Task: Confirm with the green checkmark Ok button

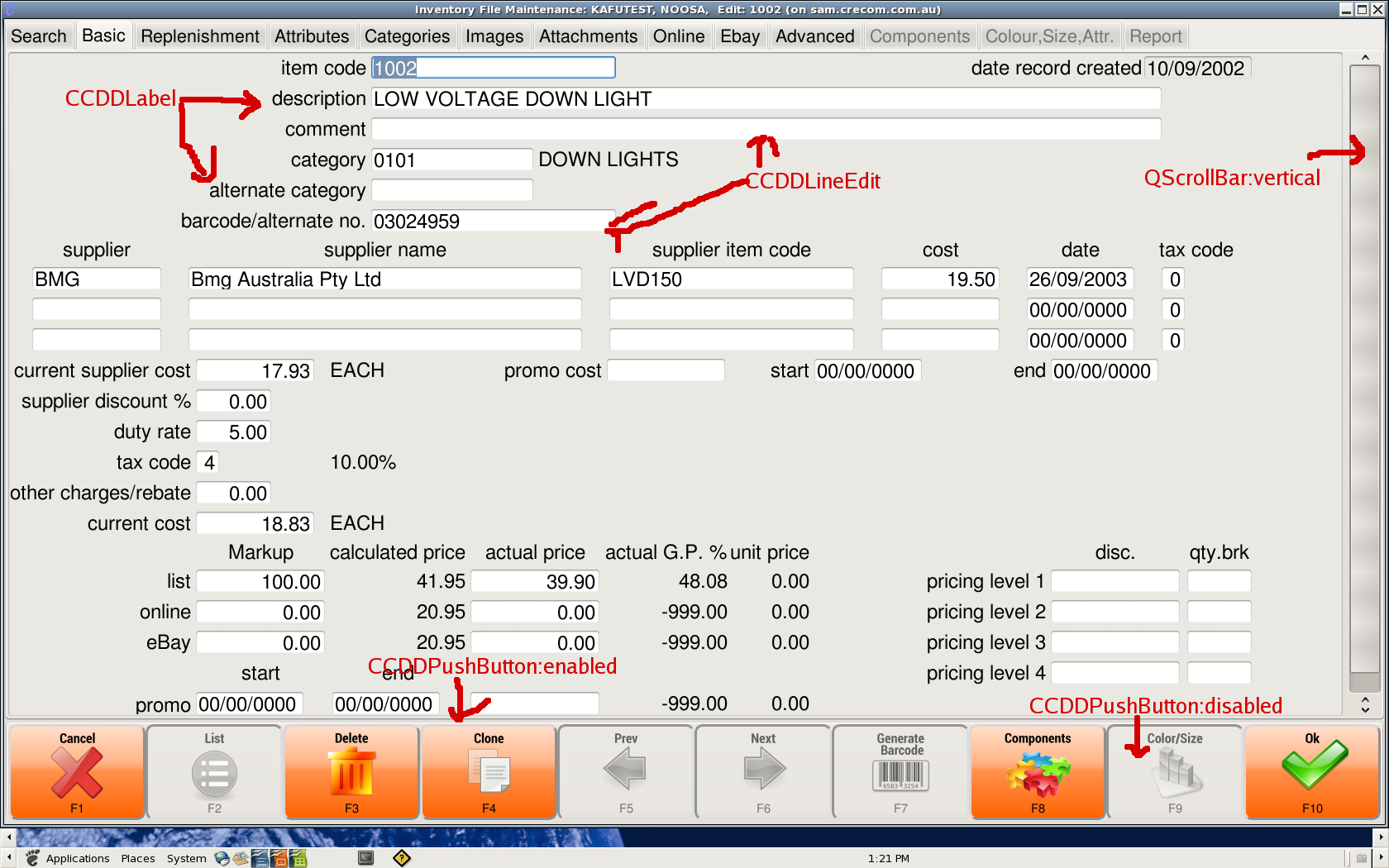Action: coord(1312,772)
